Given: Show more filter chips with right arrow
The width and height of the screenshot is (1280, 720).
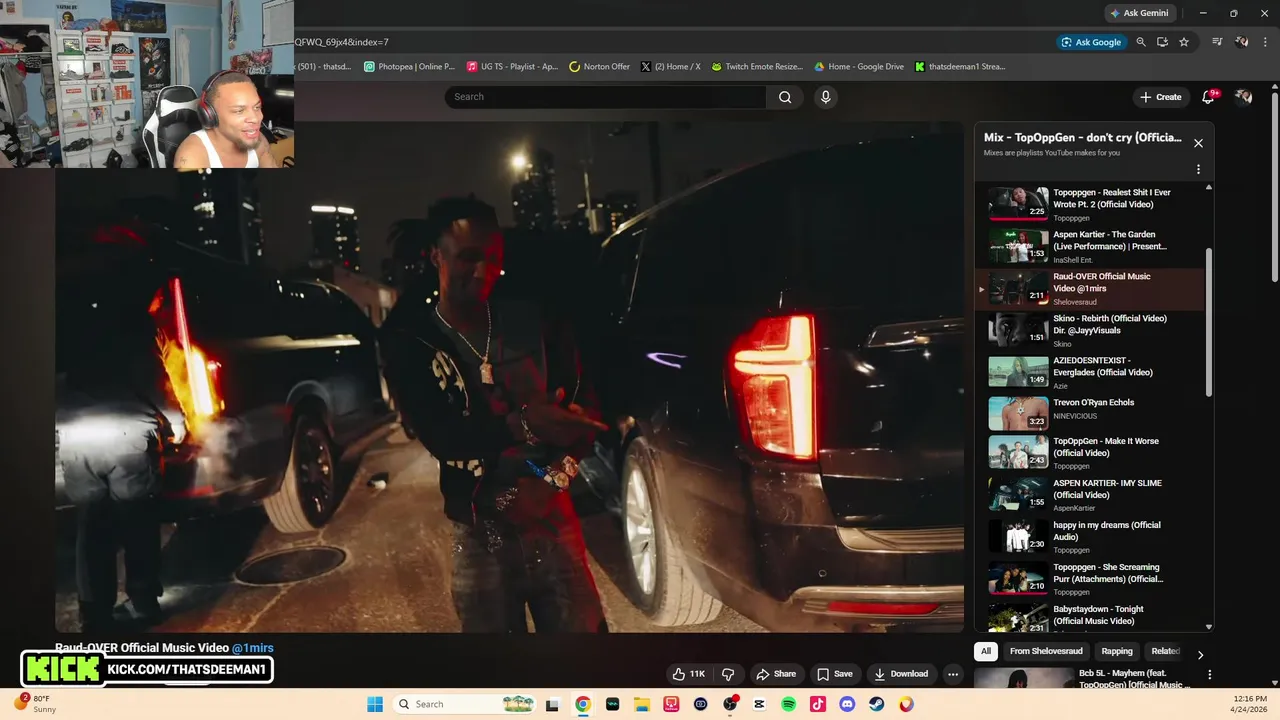Looking at the screenshot, I should tap(1200, 654).
